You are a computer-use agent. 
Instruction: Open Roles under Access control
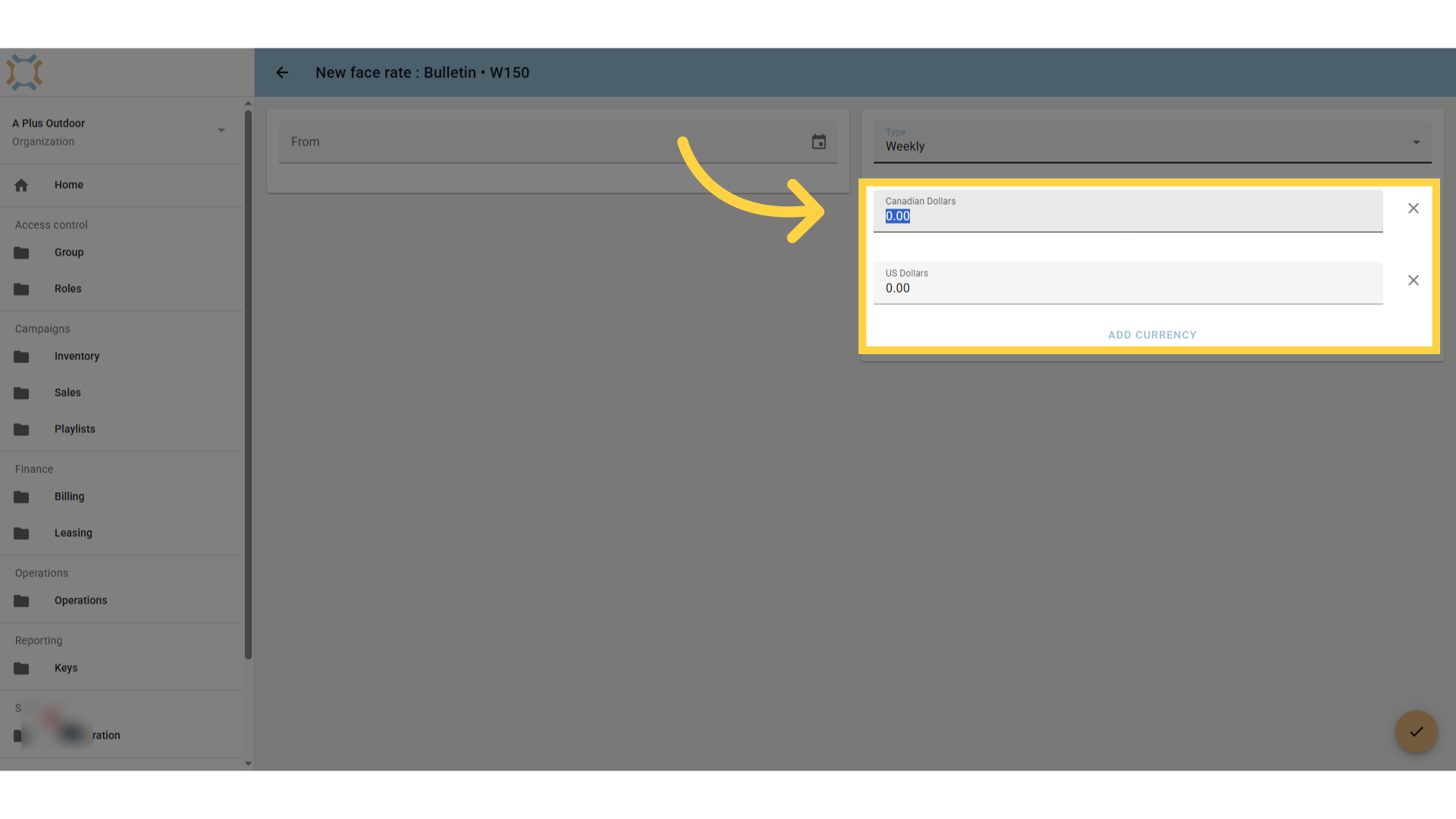[x=121, y=289]
